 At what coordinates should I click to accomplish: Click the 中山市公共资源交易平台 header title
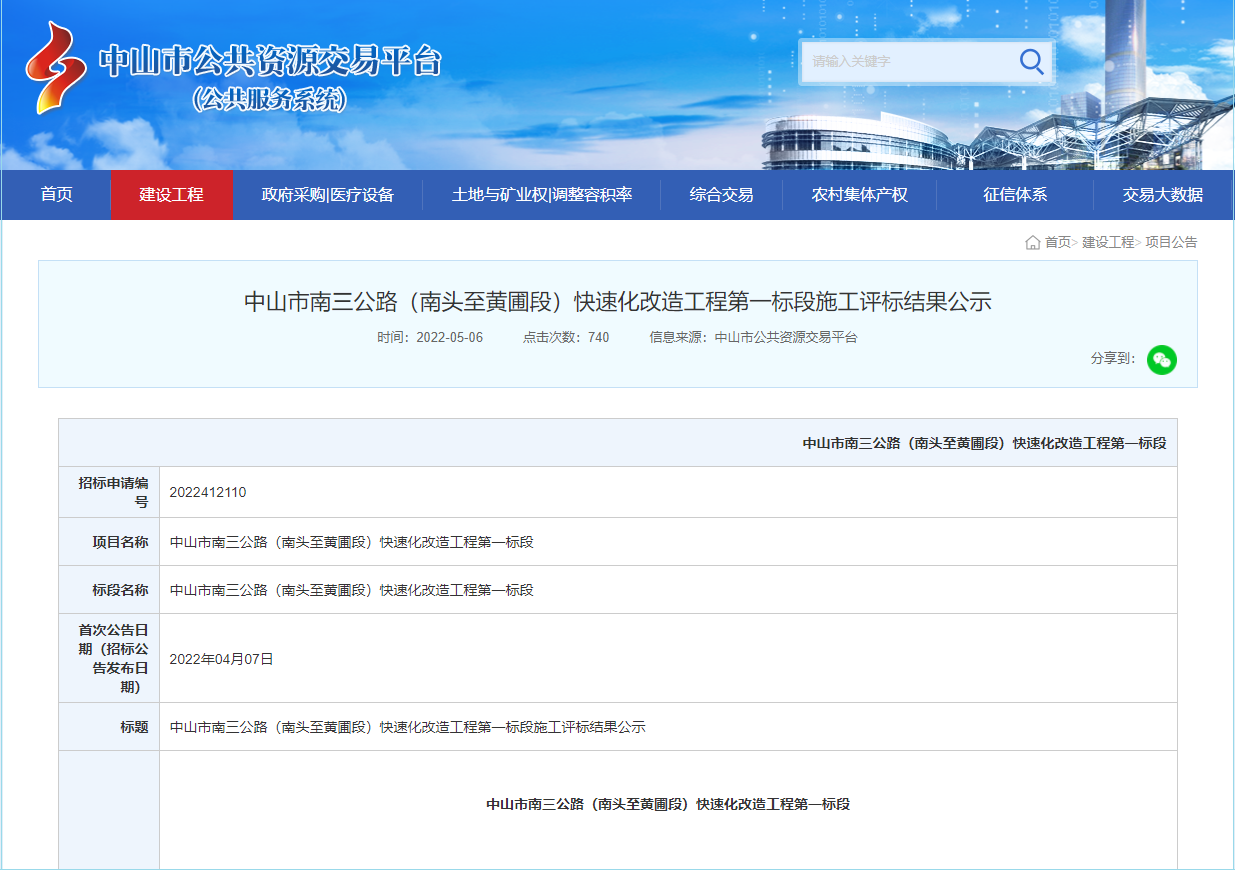(x=270, y=62)
